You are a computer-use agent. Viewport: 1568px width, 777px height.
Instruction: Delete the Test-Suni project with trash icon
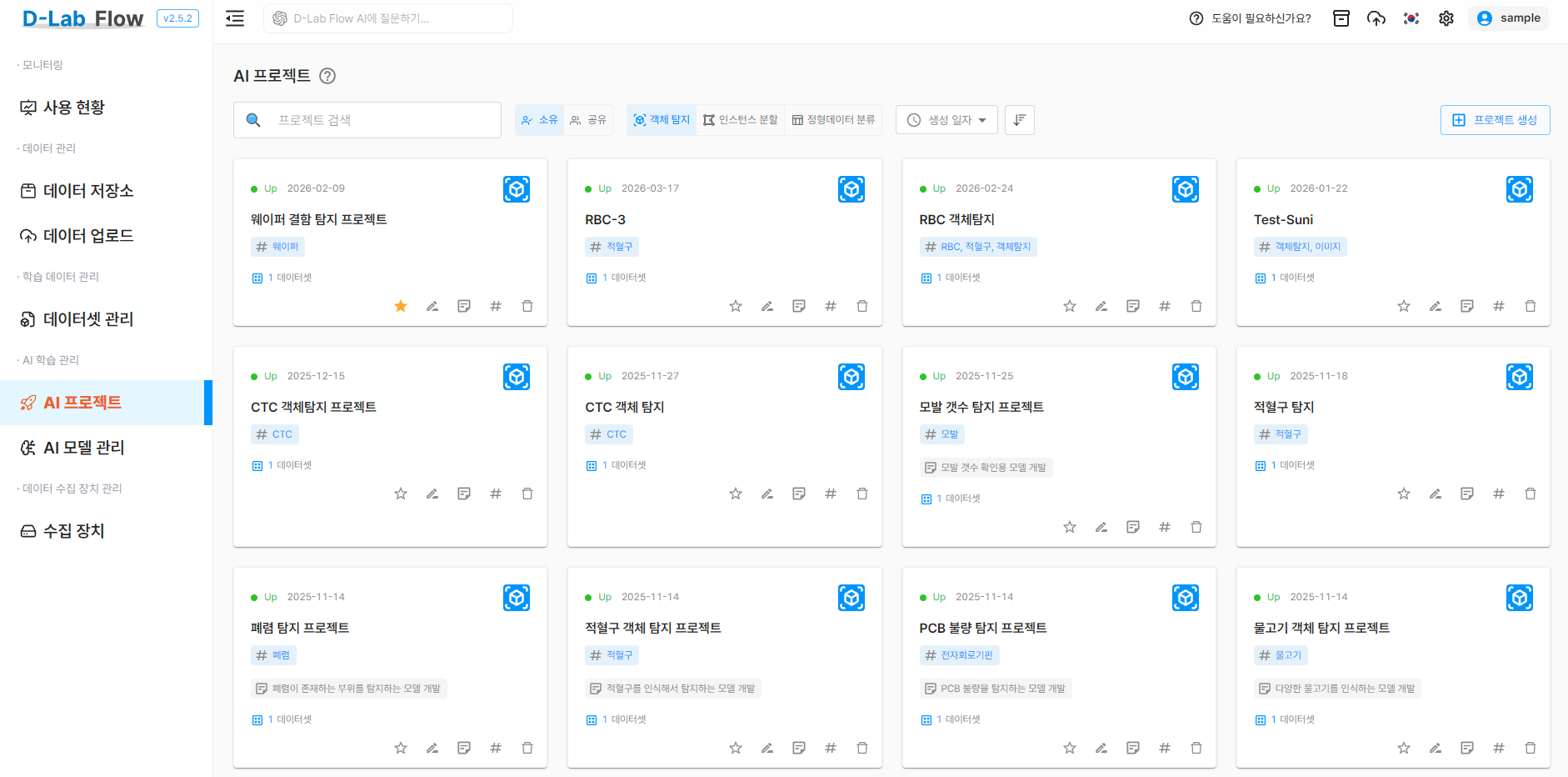pyautogui.click(x=1531, y=306)
